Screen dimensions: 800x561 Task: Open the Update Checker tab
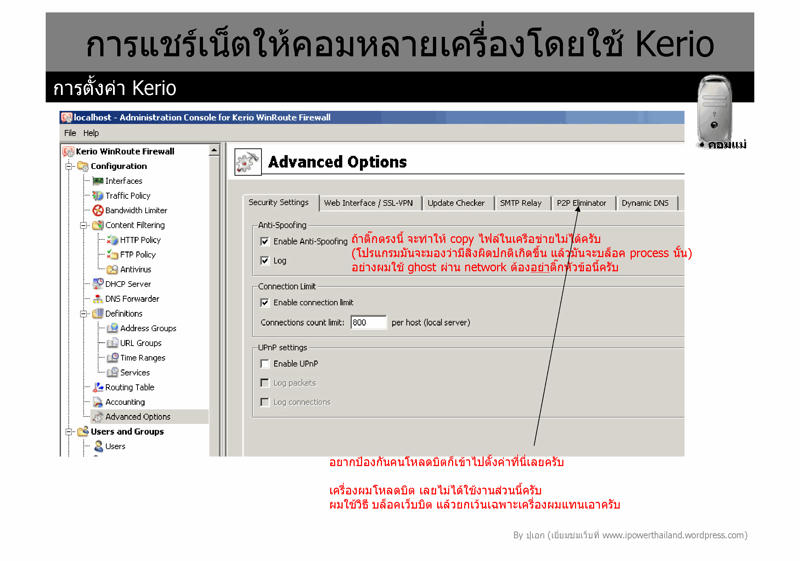(456, 203)
